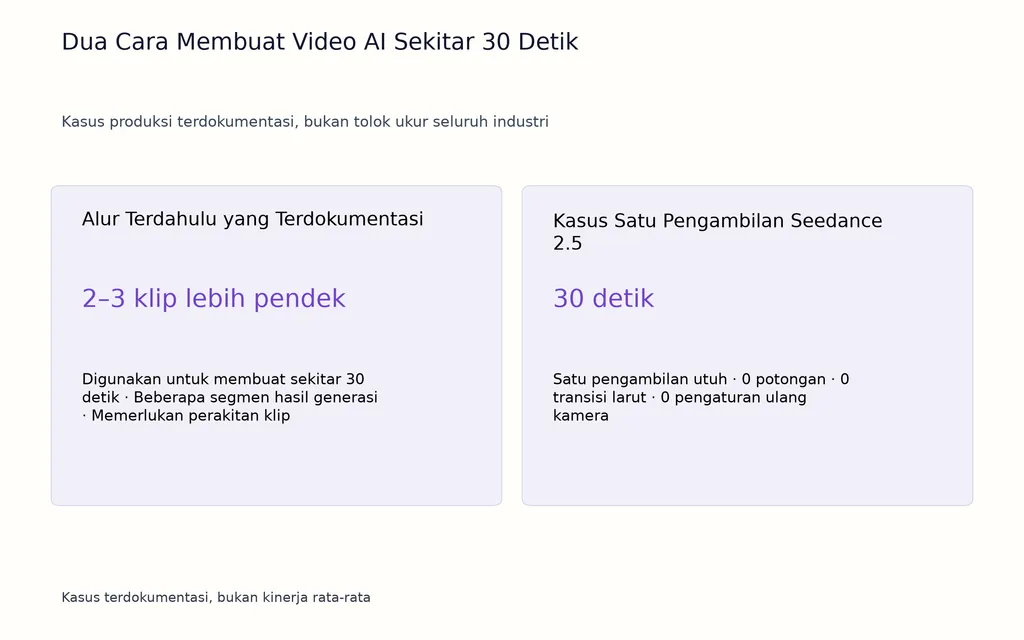This screenshot has height=640, width=1024.
Task: Select the heading "Kasus Satu Pengambilan Seedance 2.5"
Action: [717, 232]
